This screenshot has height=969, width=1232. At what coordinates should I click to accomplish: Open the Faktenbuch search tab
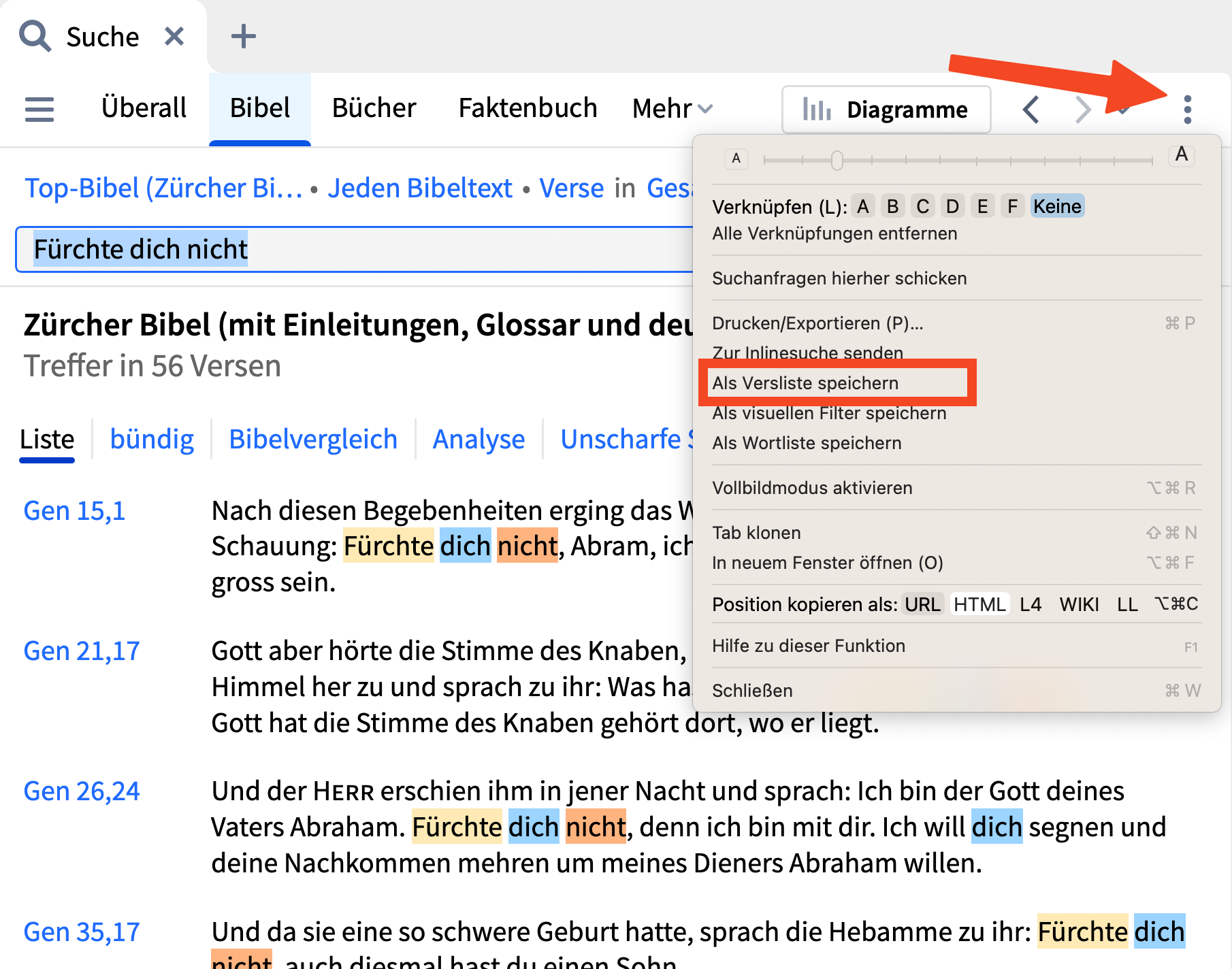coord(528,108)
